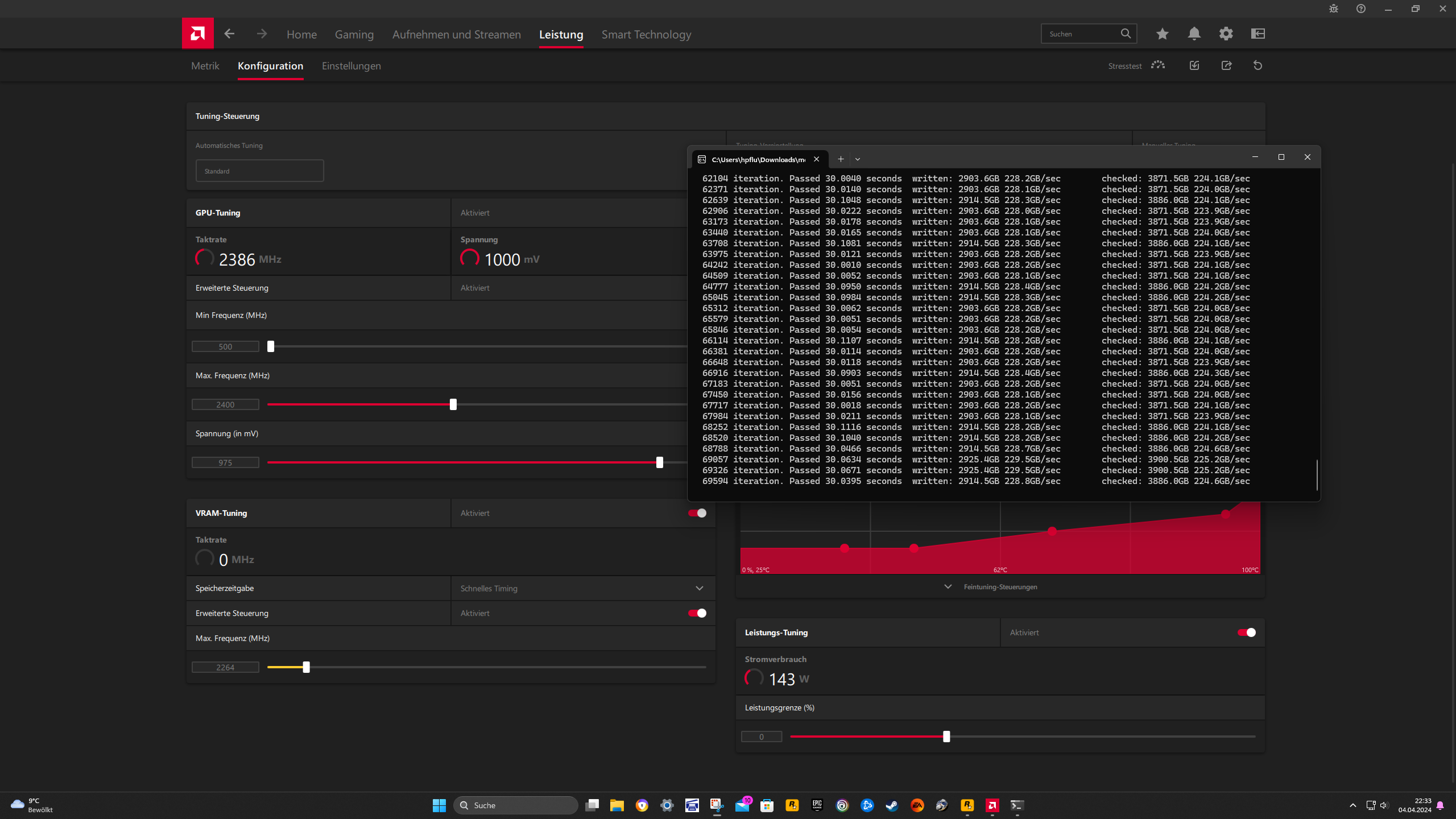This screenshot has width=1456, height=819.
Task: Open terminal tab dropdown chevron
Action: (858, 159)
